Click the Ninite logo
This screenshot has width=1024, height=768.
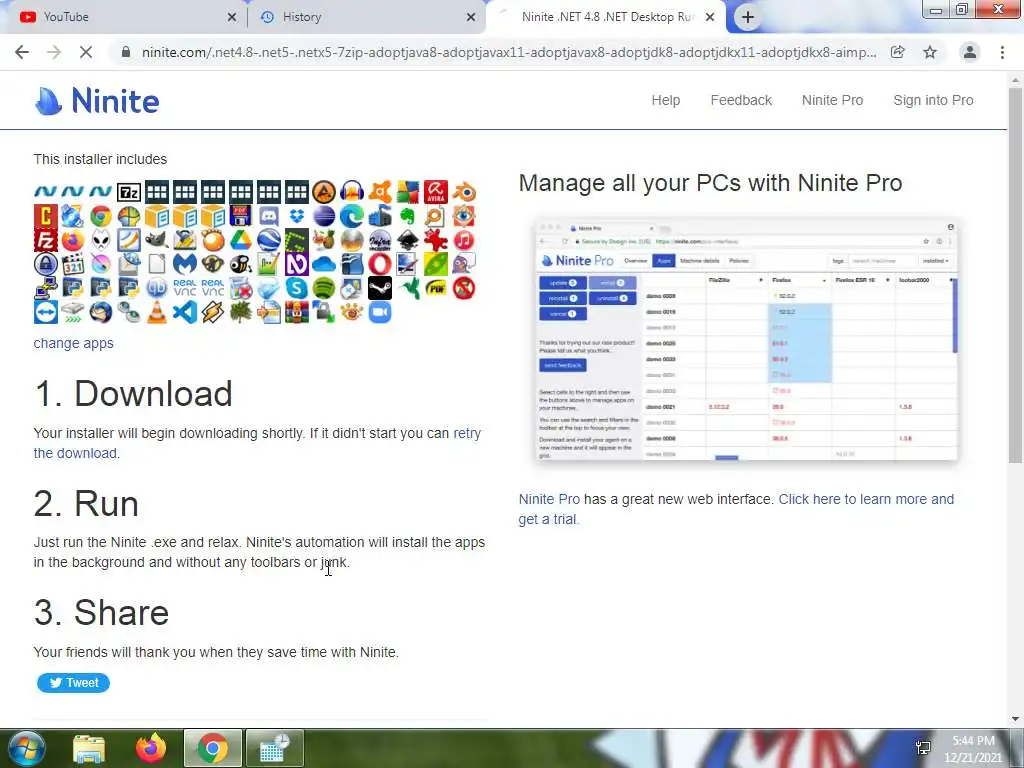[x=97, y=101]
